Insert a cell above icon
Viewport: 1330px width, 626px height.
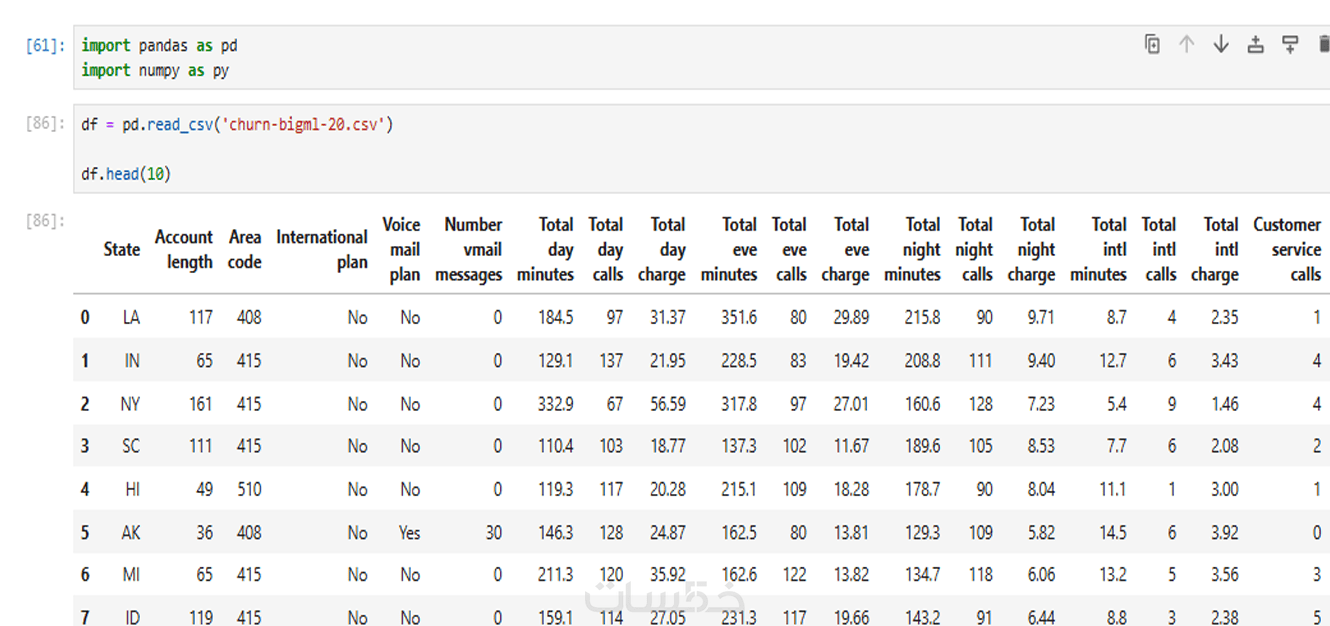coord(1255,44)
